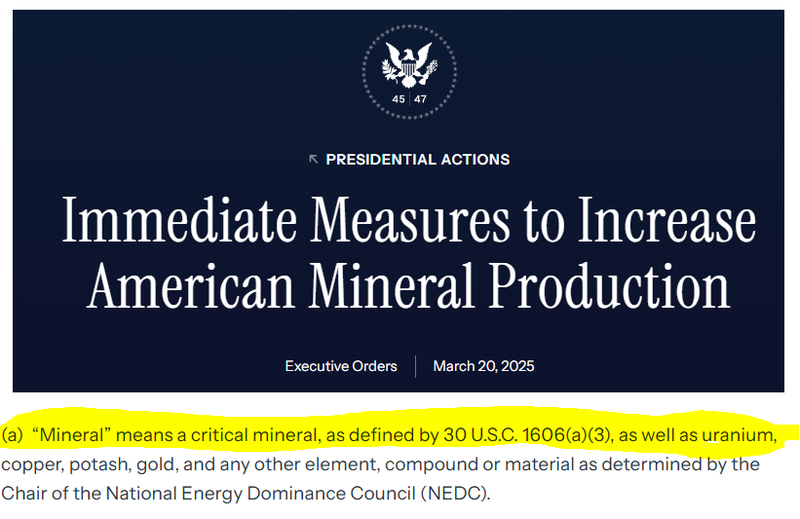
Task: Open the Executive Orders category link
Action: point(341,366)
